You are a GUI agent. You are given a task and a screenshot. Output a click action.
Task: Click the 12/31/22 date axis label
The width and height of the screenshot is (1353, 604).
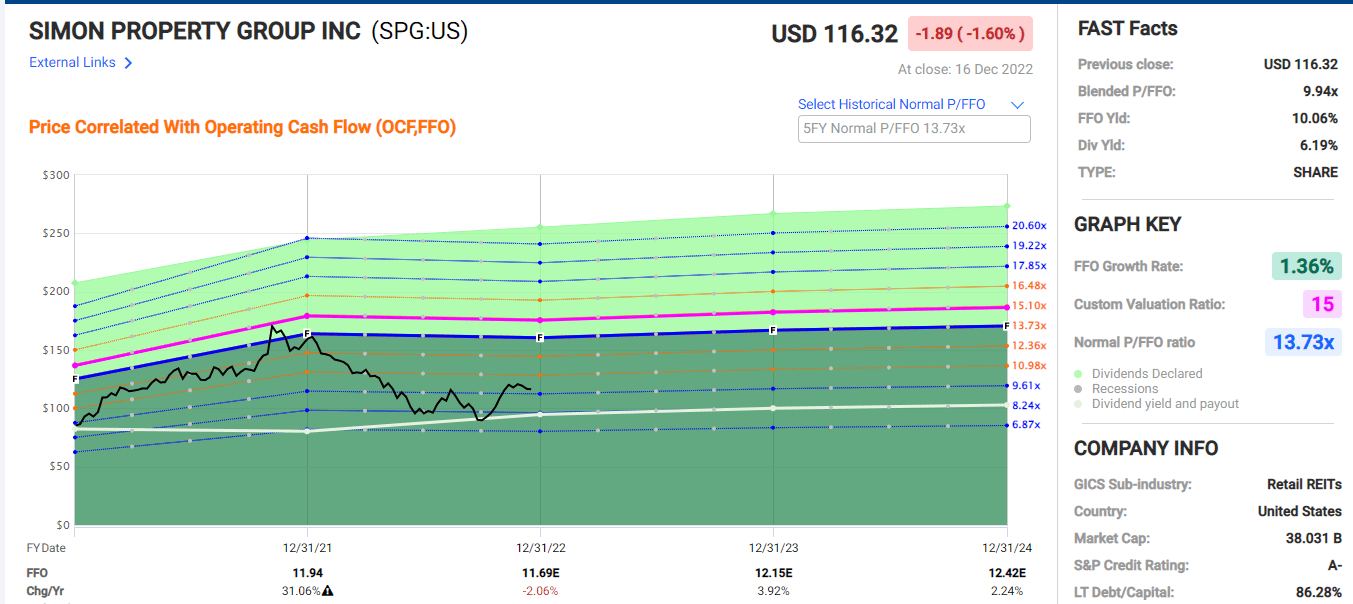[x=541, y=548]
